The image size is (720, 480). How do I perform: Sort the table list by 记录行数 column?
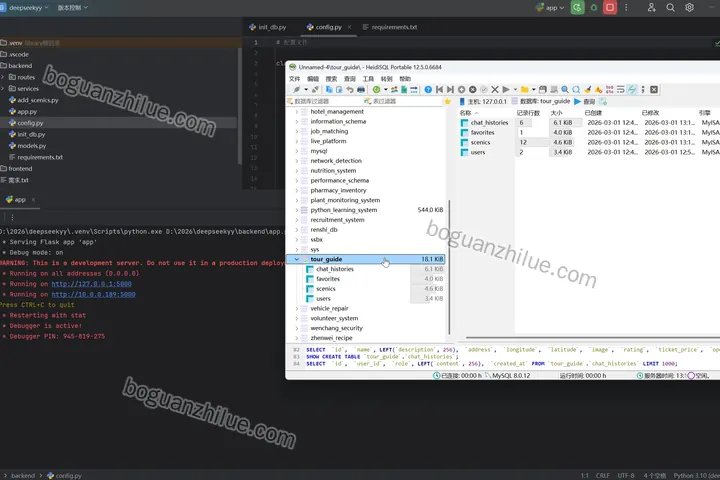(529, 113)
